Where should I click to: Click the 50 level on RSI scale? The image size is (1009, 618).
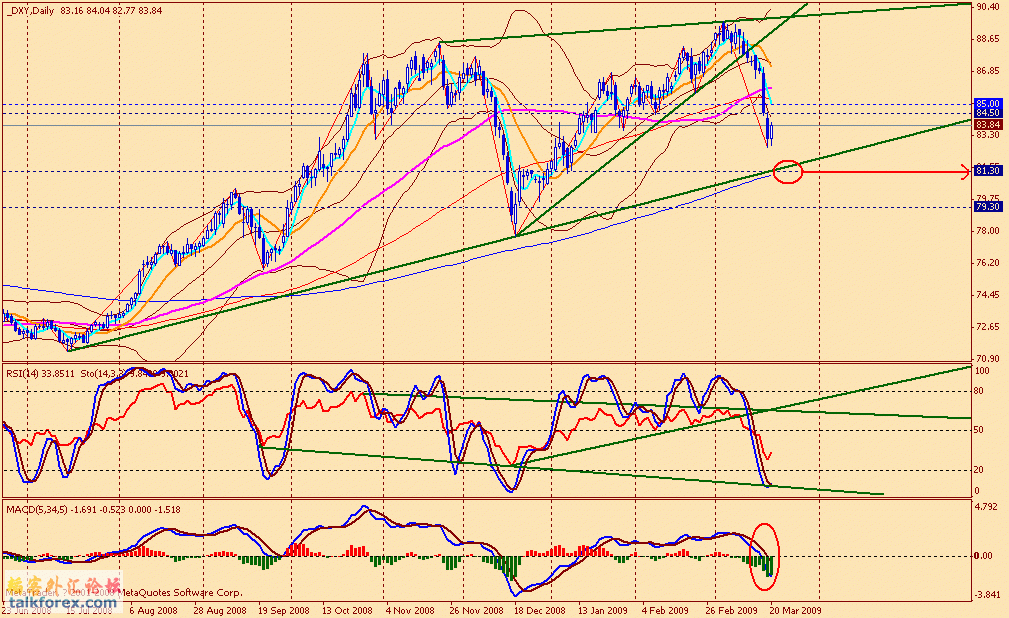979,430
